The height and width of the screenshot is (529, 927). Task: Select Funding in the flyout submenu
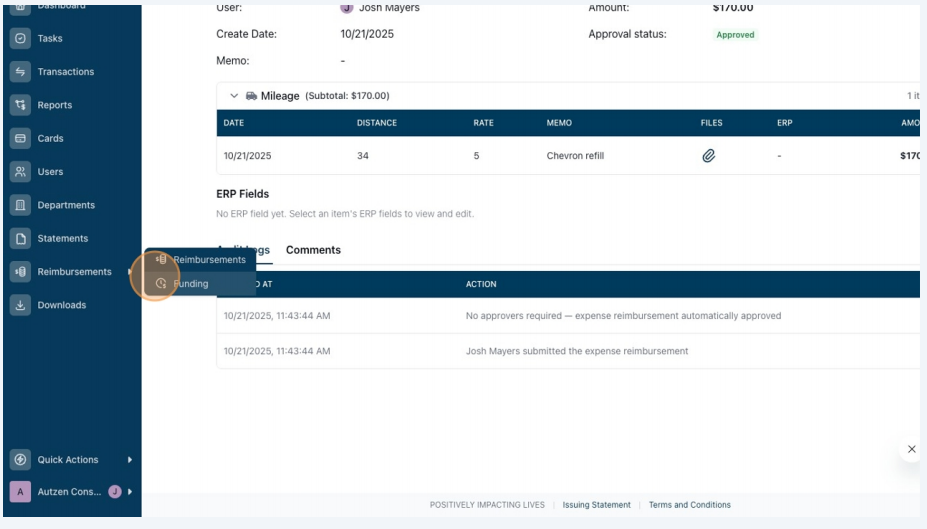point(200,284)
